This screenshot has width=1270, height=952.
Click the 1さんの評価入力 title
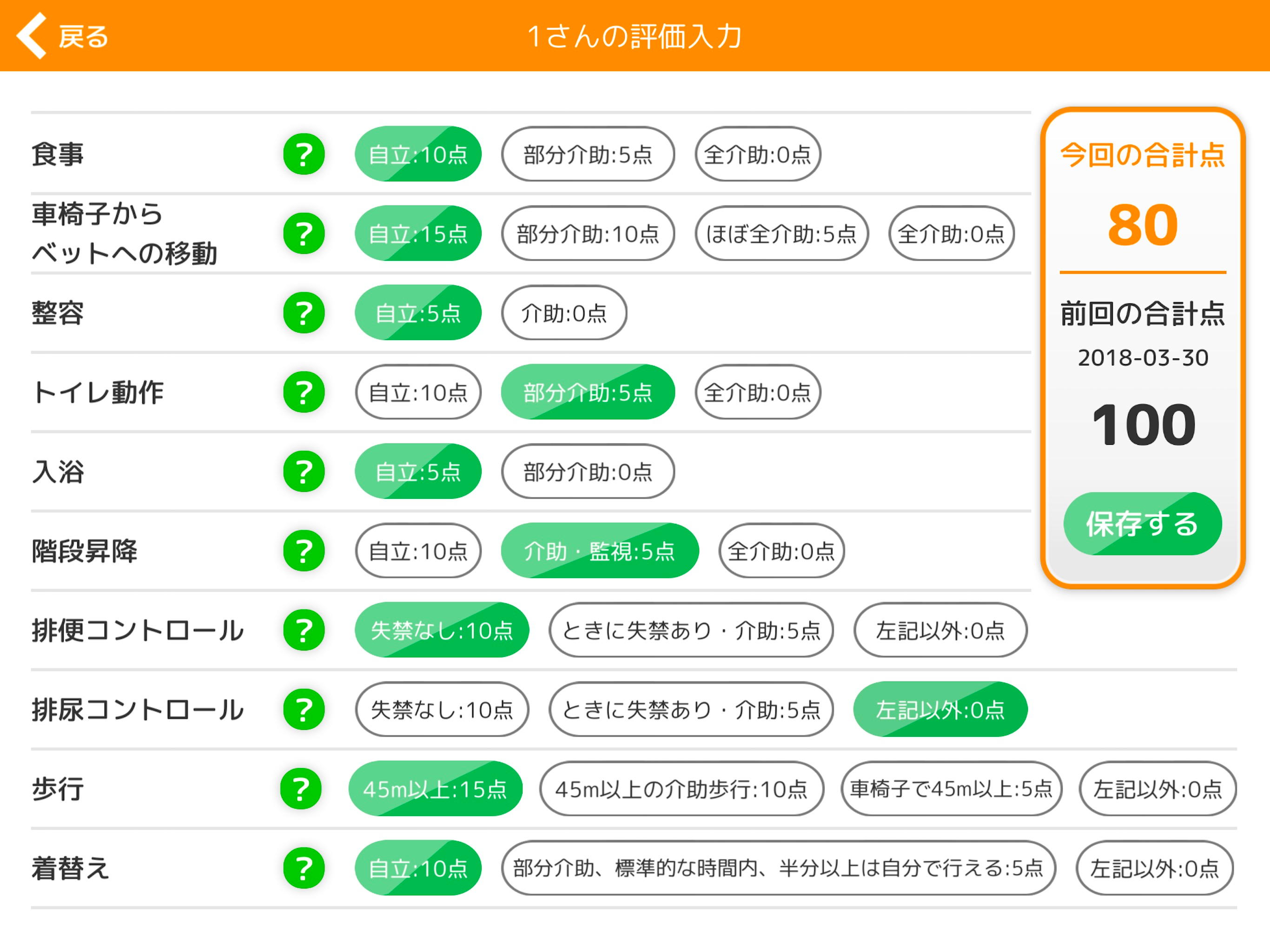click(x=635, y=36)
